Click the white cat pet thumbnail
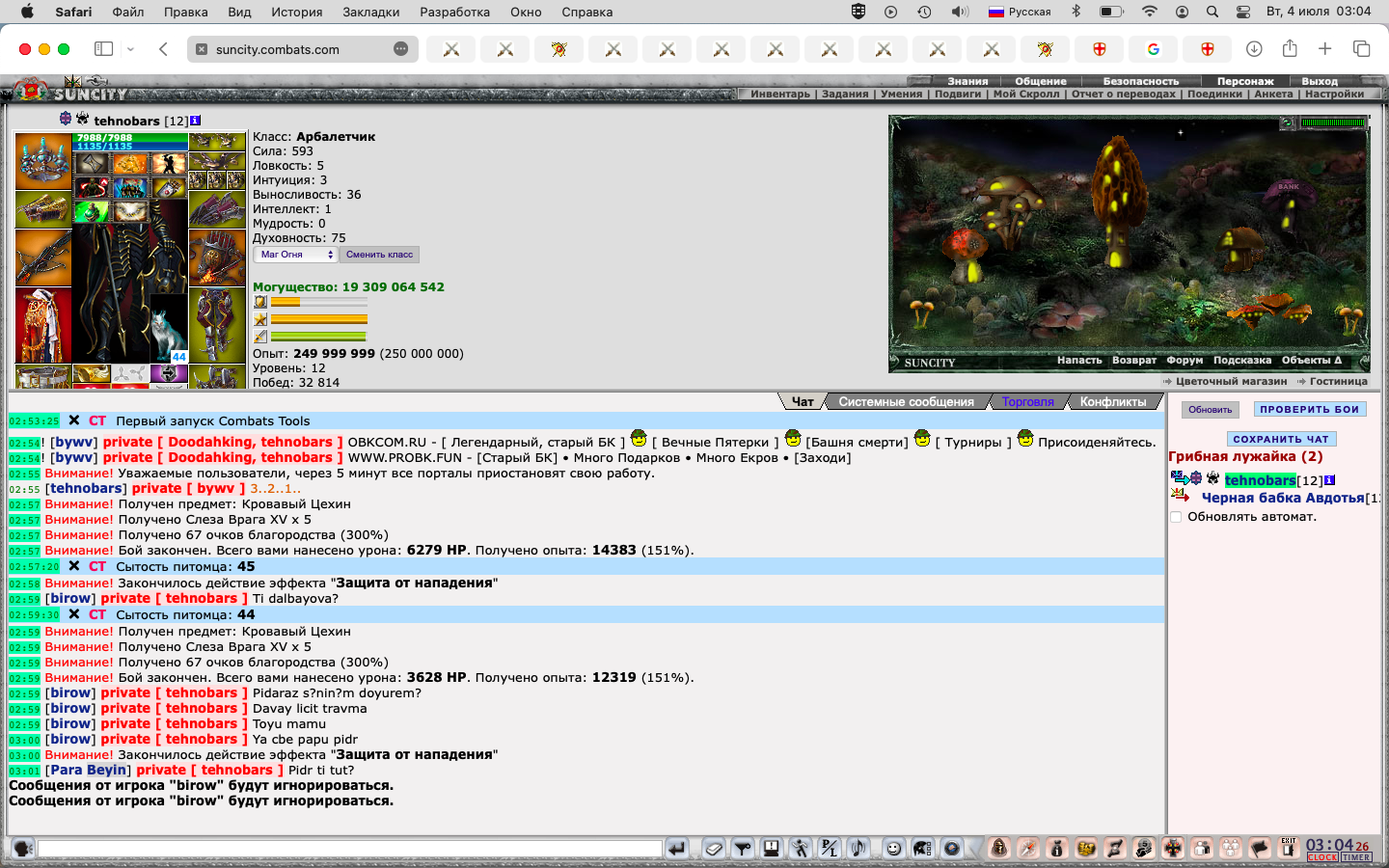 169,328
